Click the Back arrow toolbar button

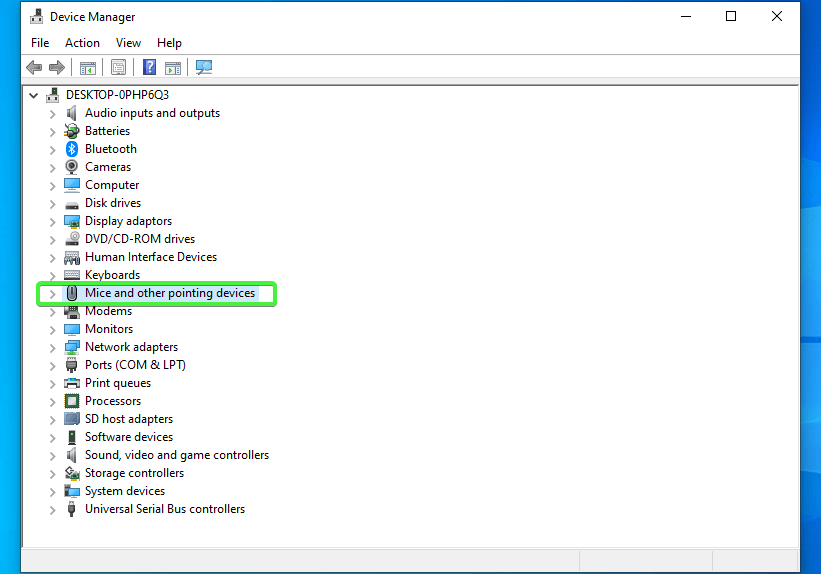pyautogui.click(x=34, y=67)
